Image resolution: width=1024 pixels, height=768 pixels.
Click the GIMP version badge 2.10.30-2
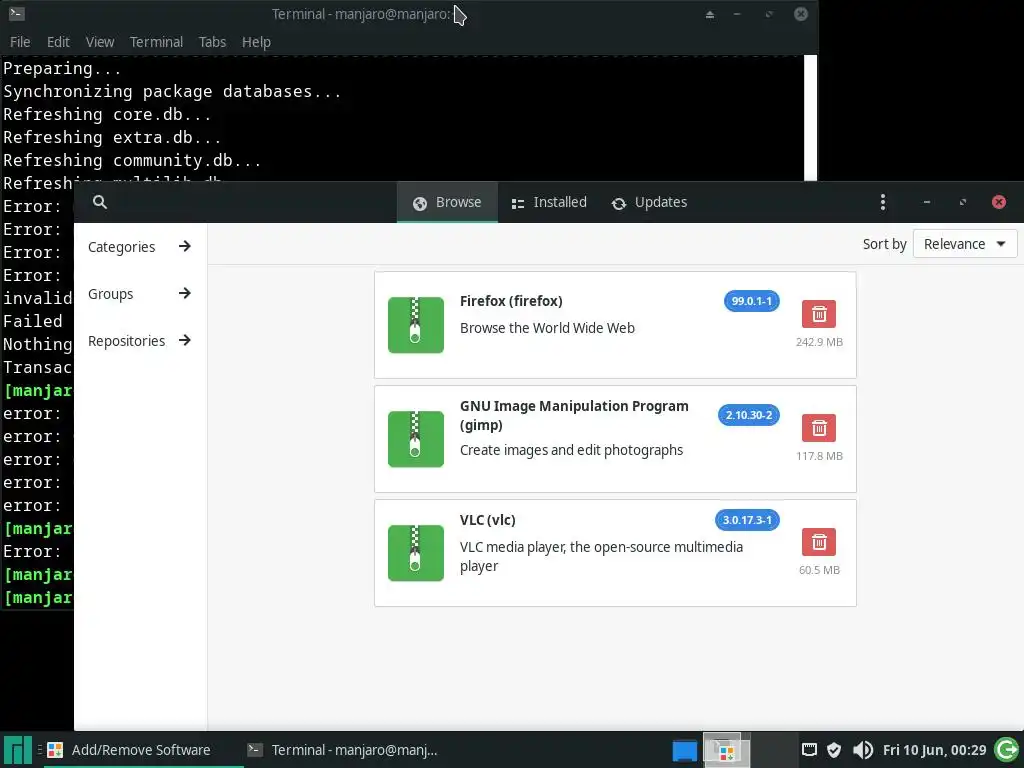point(748,415)
